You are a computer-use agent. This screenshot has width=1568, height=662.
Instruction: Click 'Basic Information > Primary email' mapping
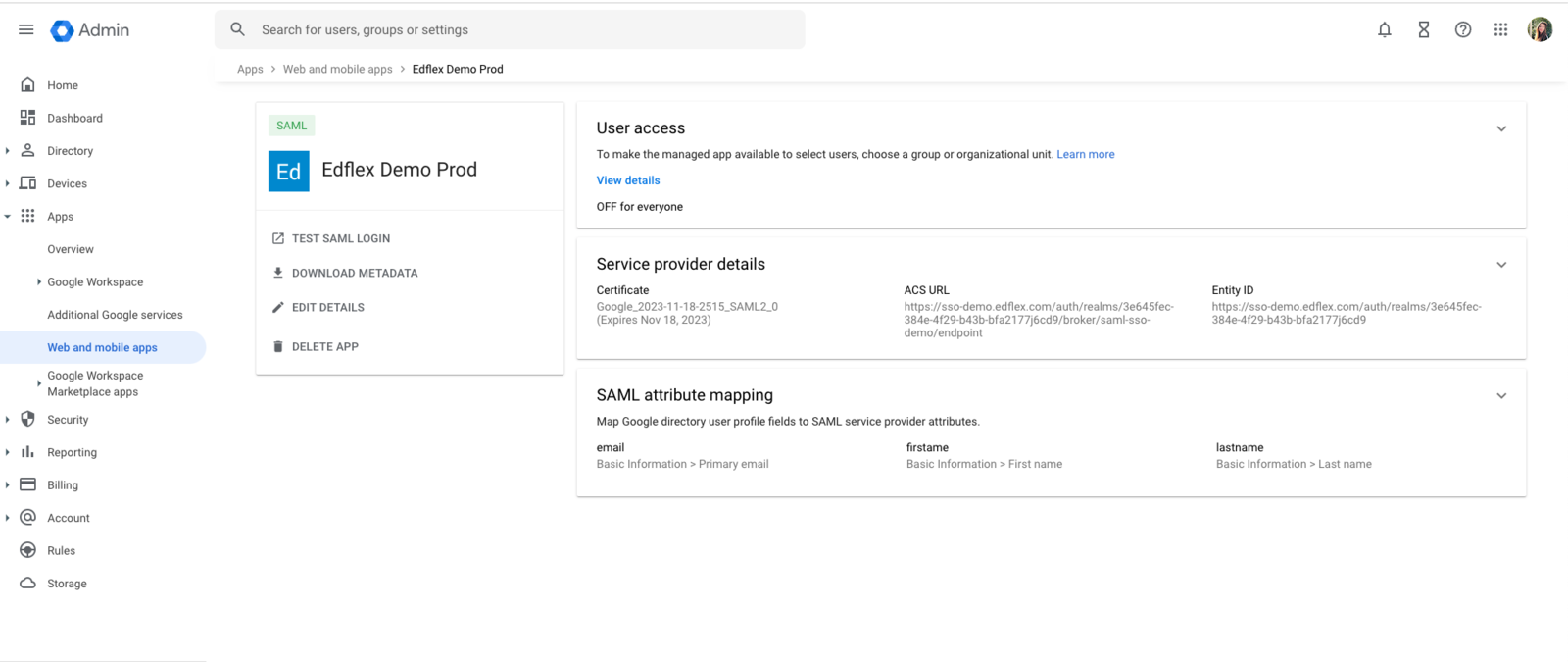(682, 464)
